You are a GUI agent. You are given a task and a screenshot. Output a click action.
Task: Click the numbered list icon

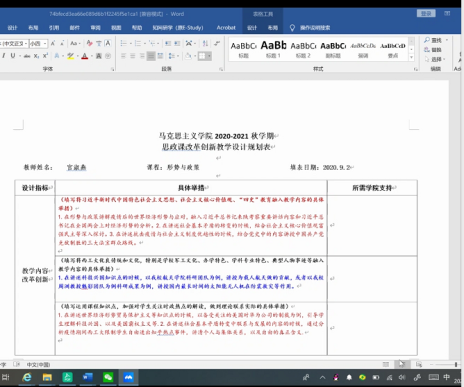(x=138, y=43)
